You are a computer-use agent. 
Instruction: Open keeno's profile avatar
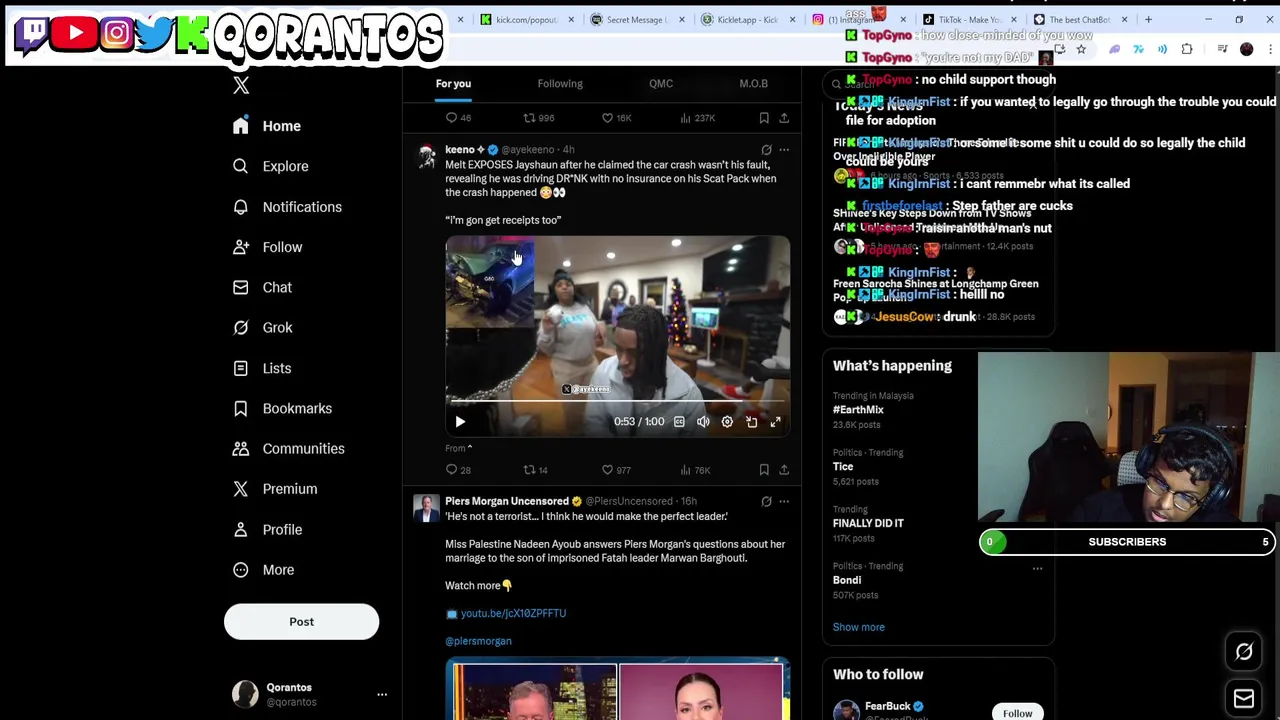pos(427,157)
